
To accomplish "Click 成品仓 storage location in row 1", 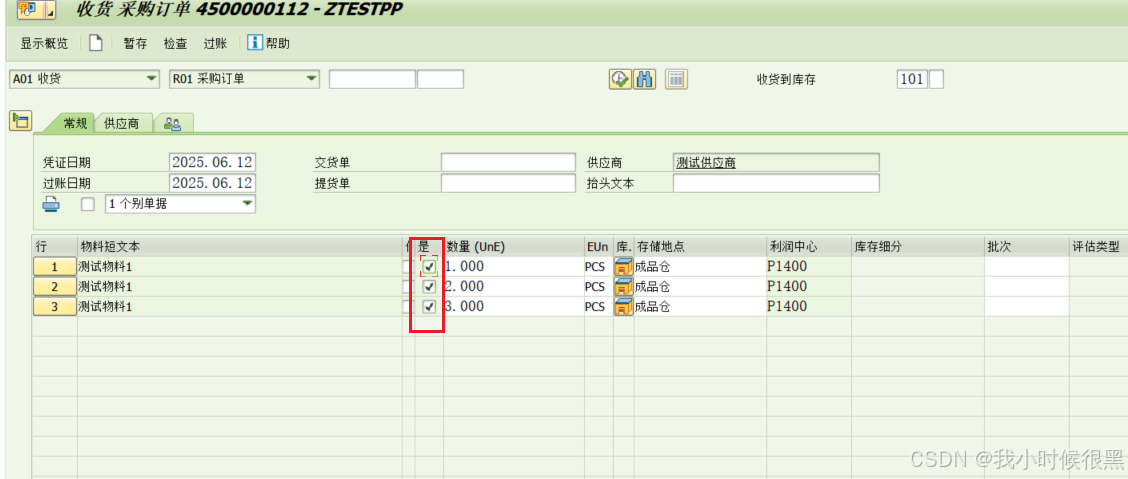I will click(653, 267).
